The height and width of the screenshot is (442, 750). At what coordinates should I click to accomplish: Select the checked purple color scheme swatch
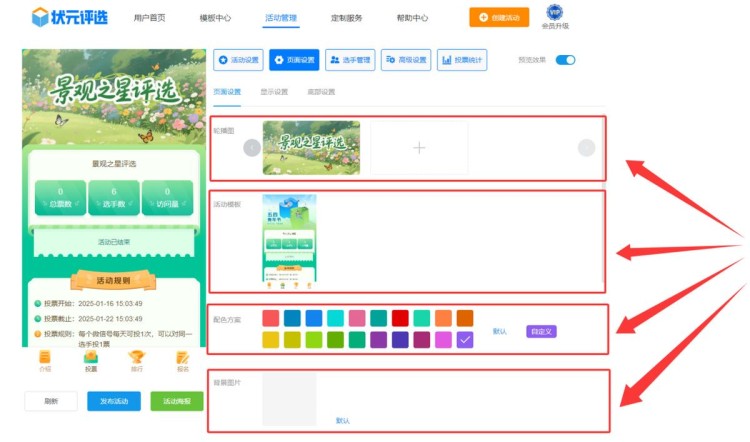[465, 340]
